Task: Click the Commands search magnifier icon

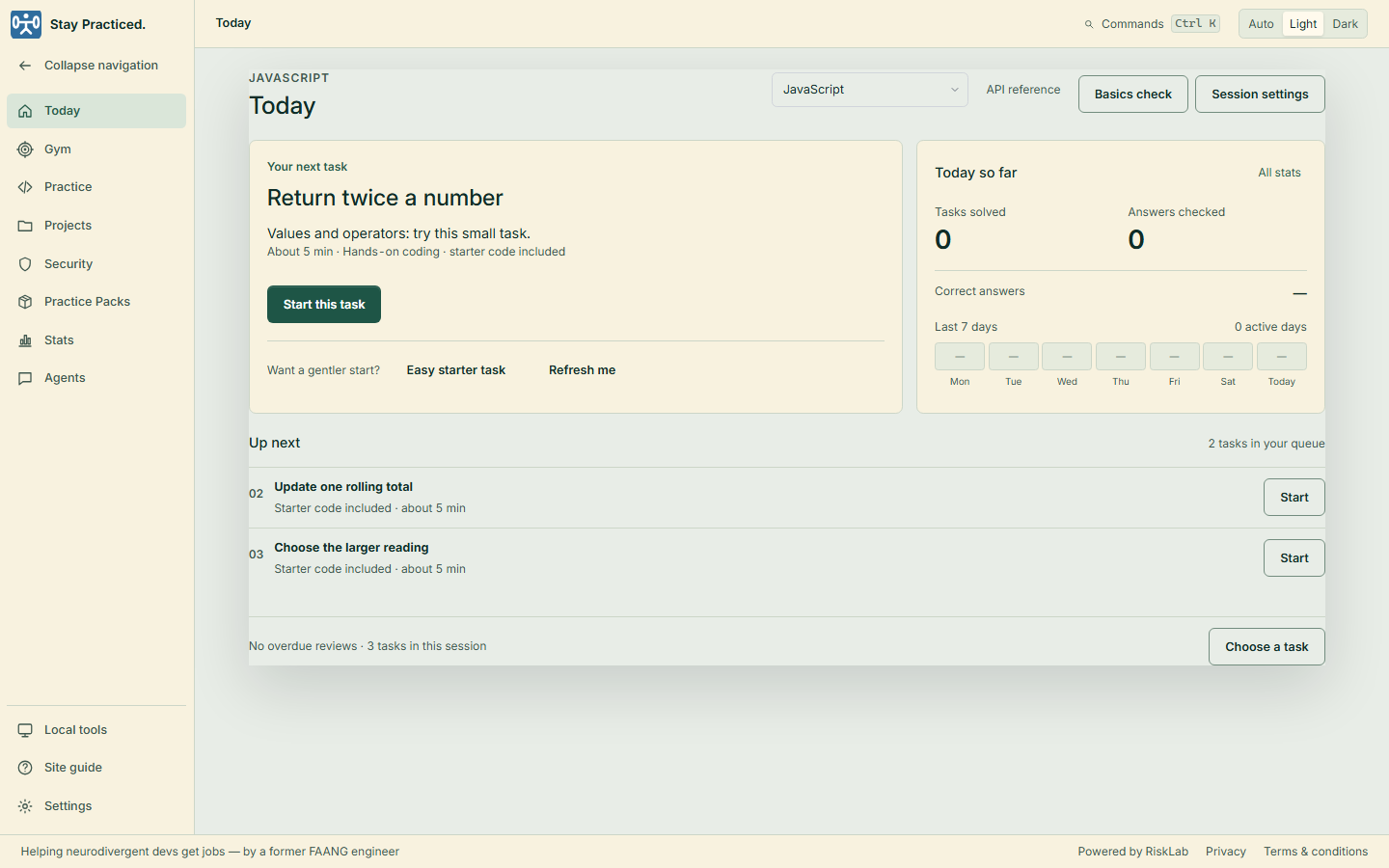Action: point(1089,24)
